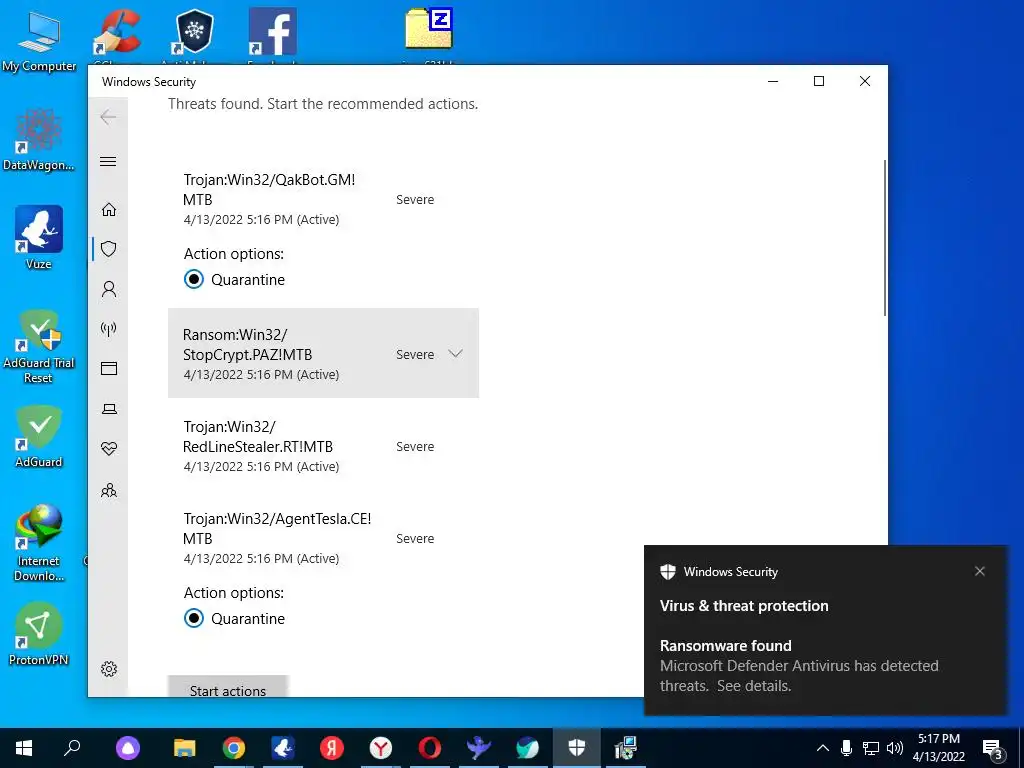Screen dimensions: 1024x768
Task: Open taskbar search magnifier
Action: (x=72, y=748)
